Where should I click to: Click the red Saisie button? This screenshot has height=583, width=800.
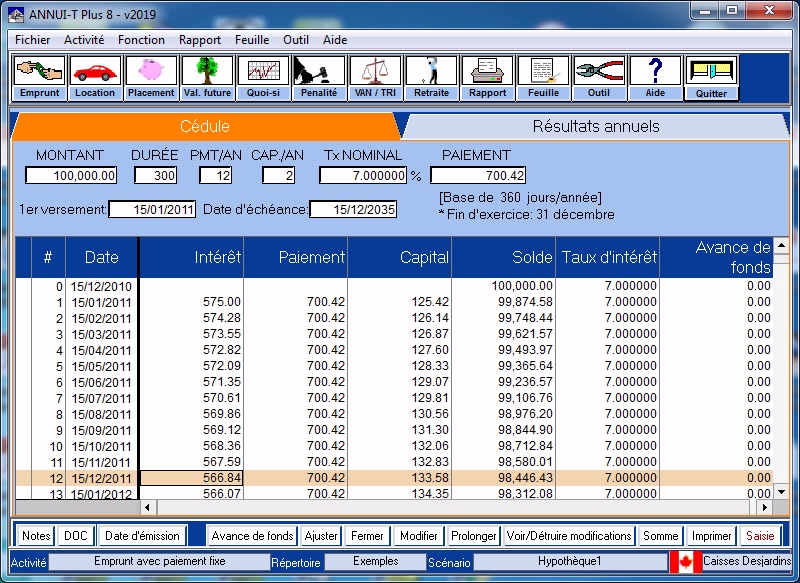tap(760, 536)
